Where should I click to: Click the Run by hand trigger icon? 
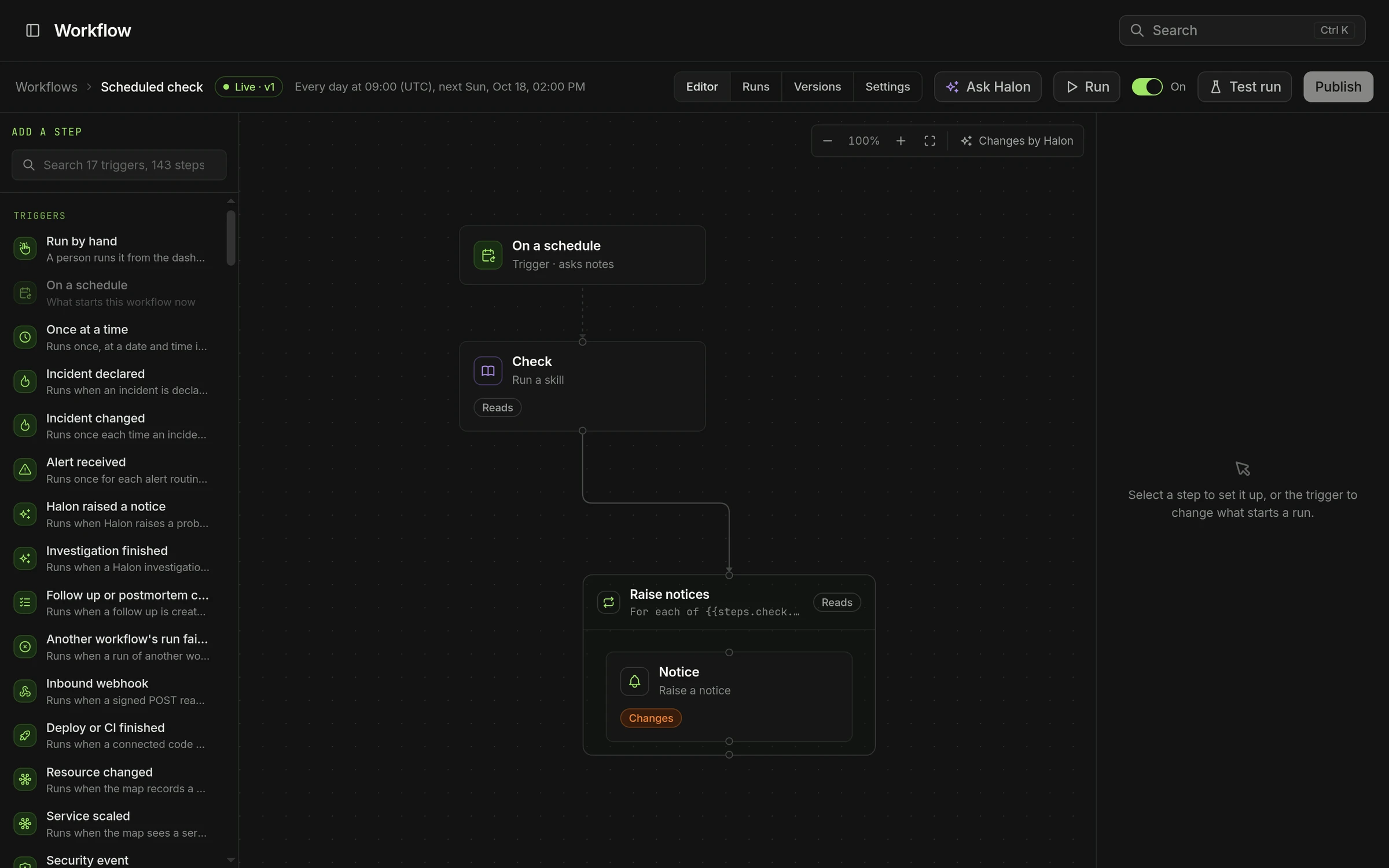(25, 249)
